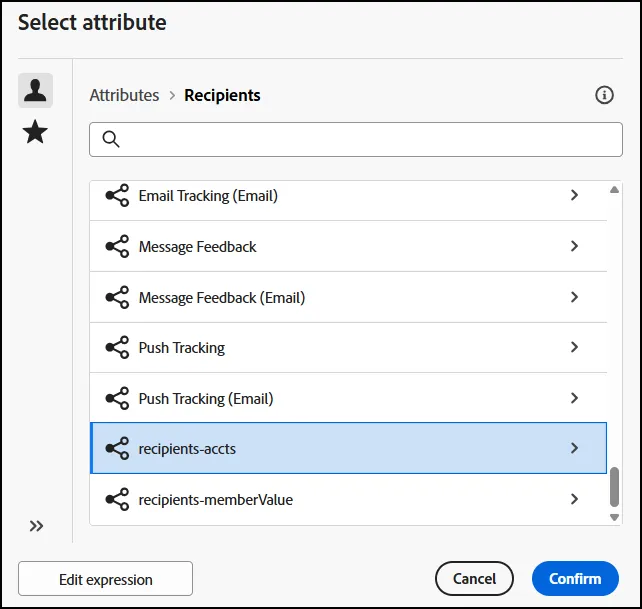Open the favorites star icon

[x=35, y=132]
